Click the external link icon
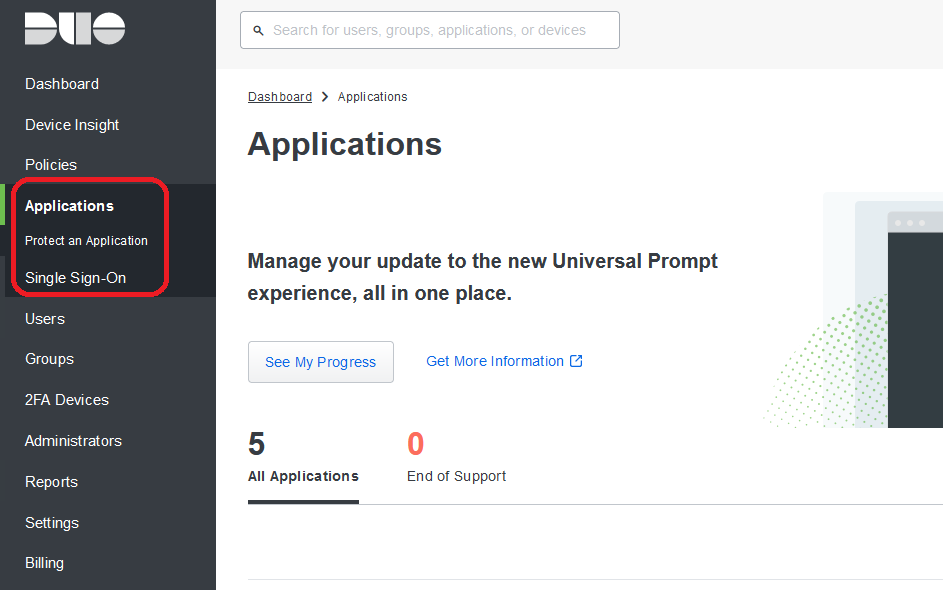 pyautogui.click(x=576, y=361)
